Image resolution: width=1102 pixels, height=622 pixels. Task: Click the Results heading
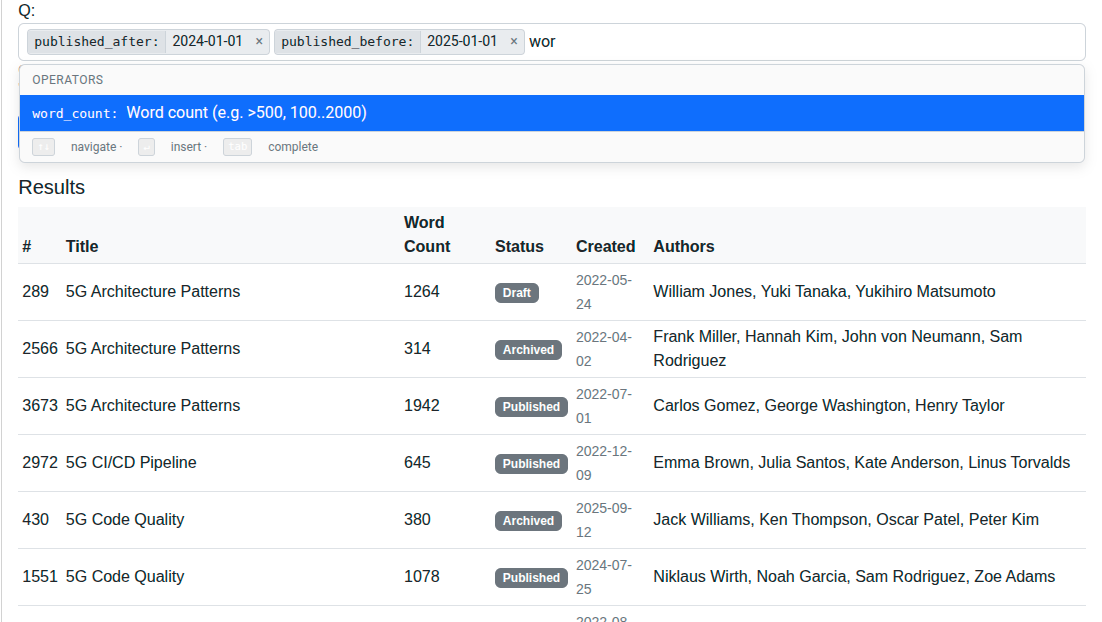tap(51, 187)
